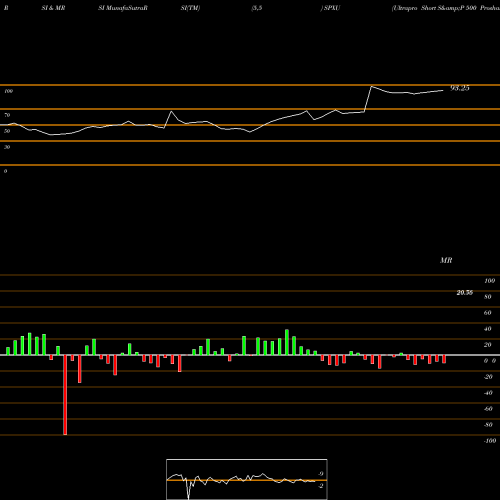The height and width of the screenshot is (500, 500).
Task: Click the '0 0' zero label on MR axis
Action: click(x=490, y=361)
